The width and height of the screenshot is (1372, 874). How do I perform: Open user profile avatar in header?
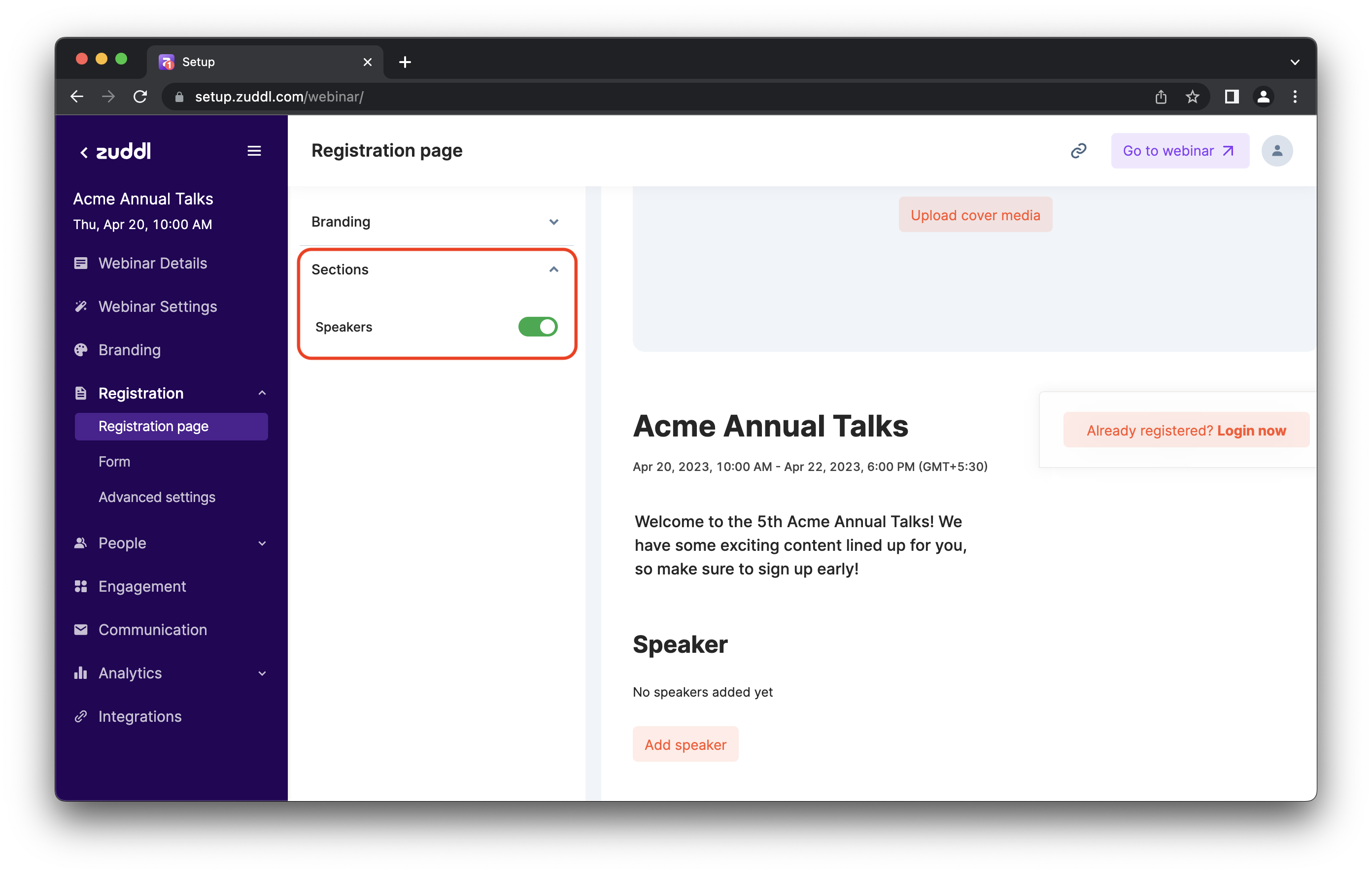(x=1276, y=151)
